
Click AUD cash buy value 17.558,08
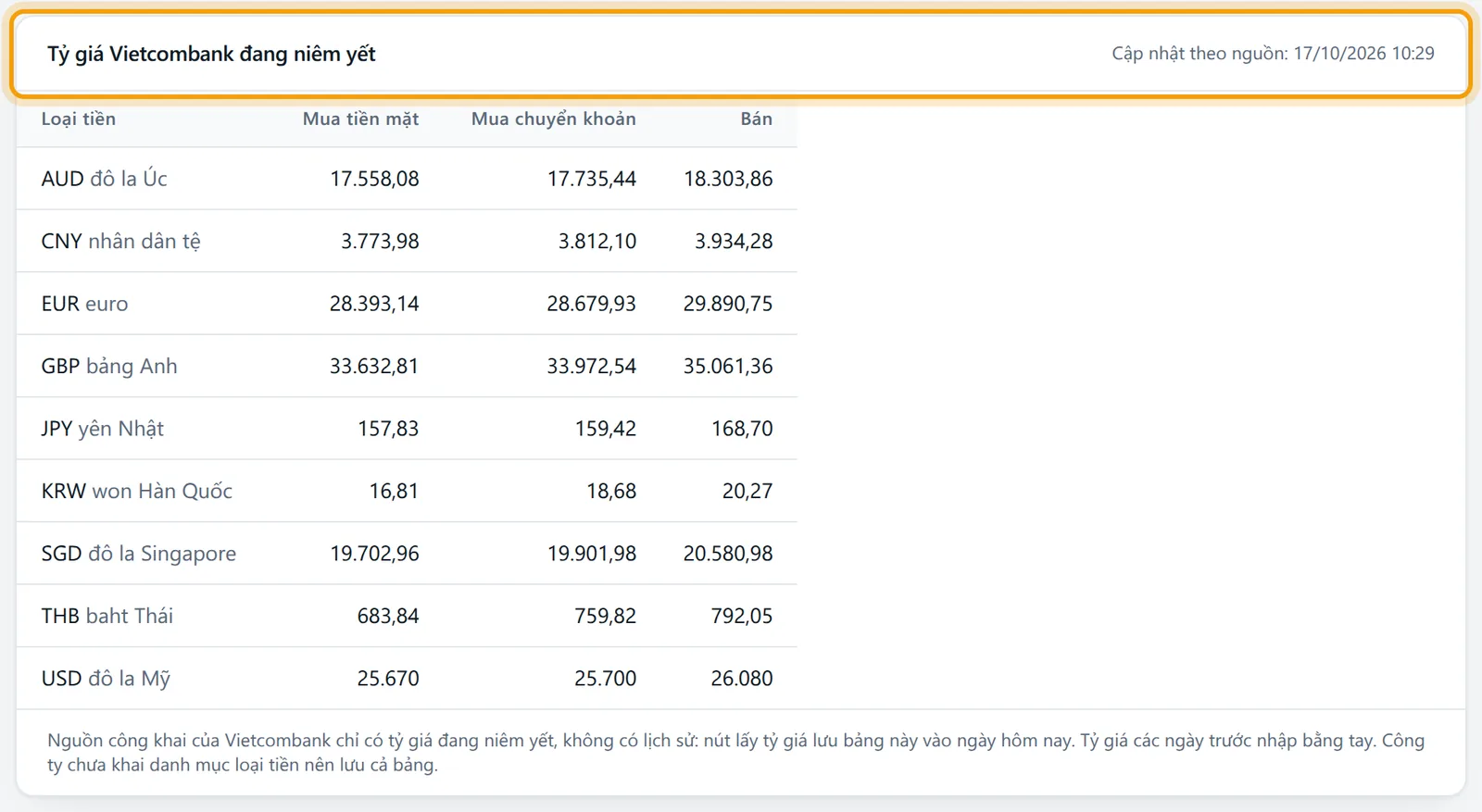(x=374, y=179)
